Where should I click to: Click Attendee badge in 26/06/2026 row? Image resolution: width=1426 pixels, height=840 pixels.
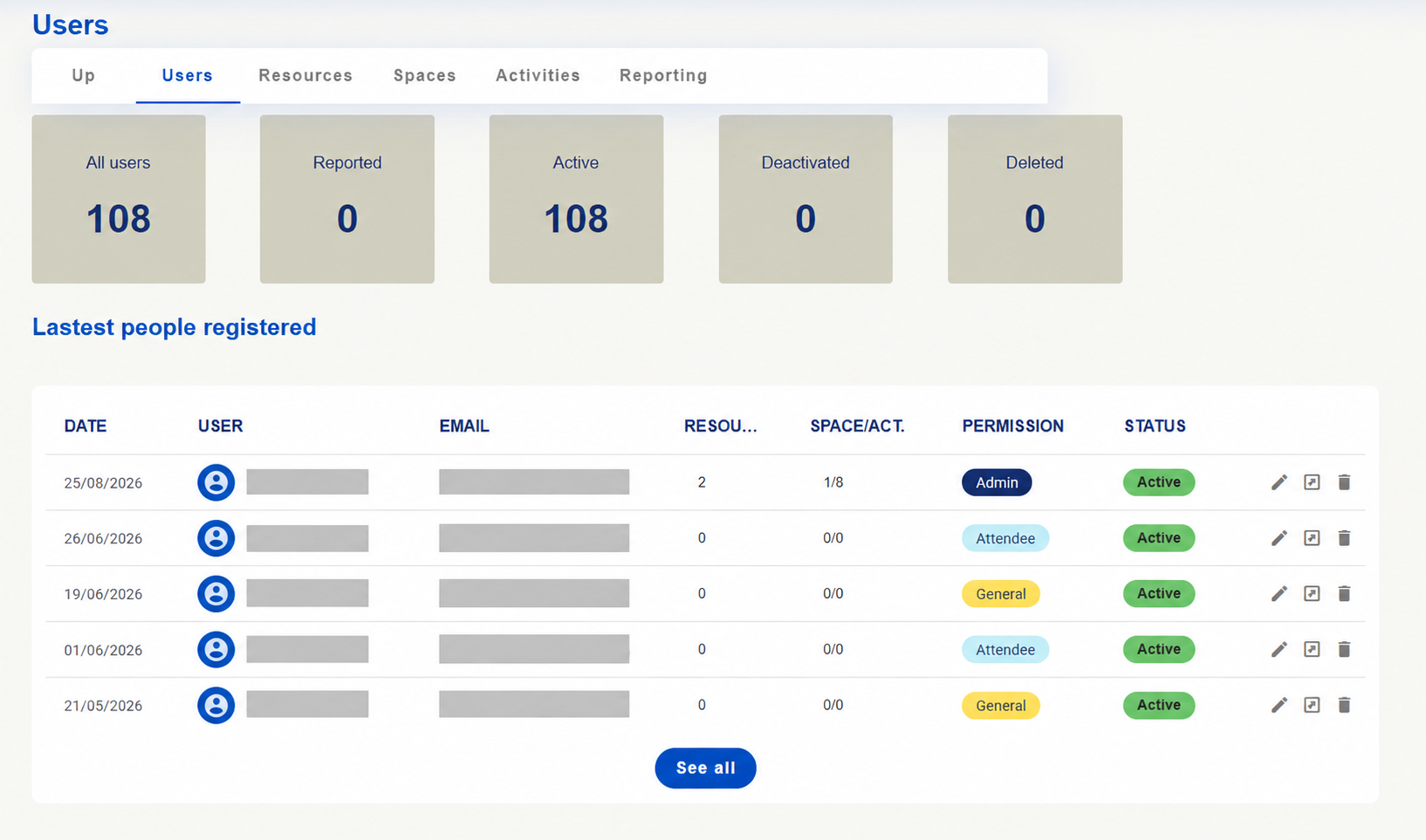point(1005,538)
